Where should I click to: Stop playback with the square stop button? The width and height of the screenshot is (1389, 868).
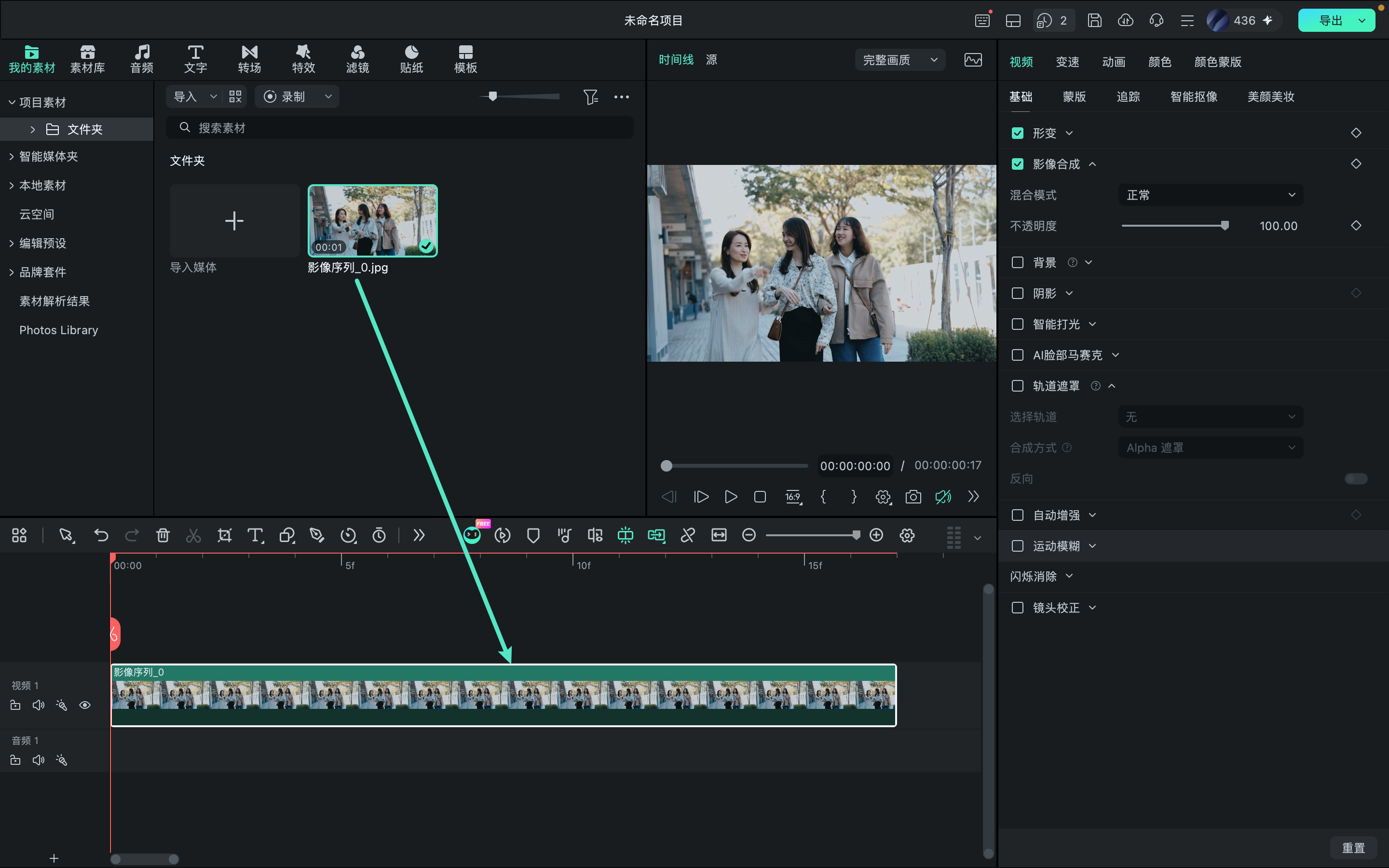(760, 497)
